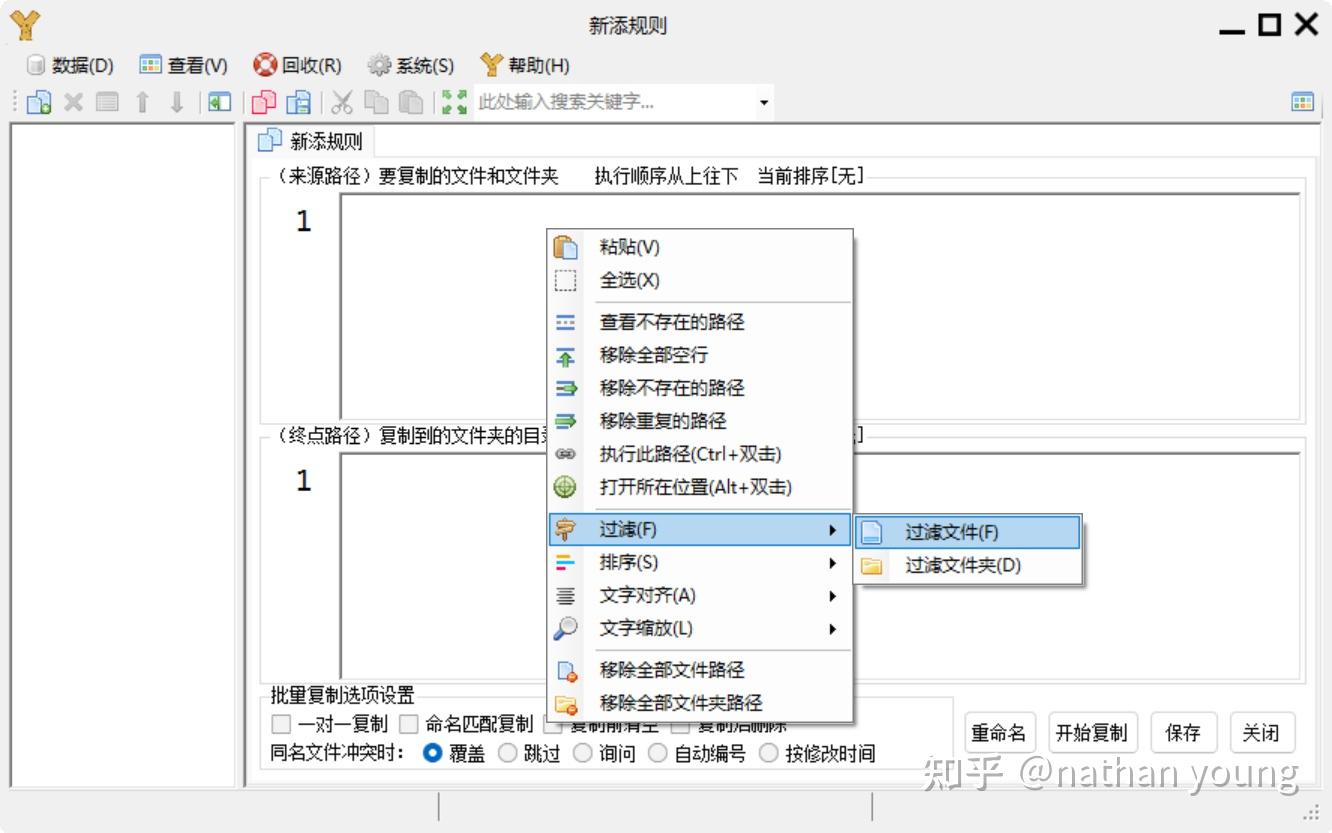The height and width of the screenshot is (833, 1332).
Task: Click inside the destination path text area
Action: (820, 566)
